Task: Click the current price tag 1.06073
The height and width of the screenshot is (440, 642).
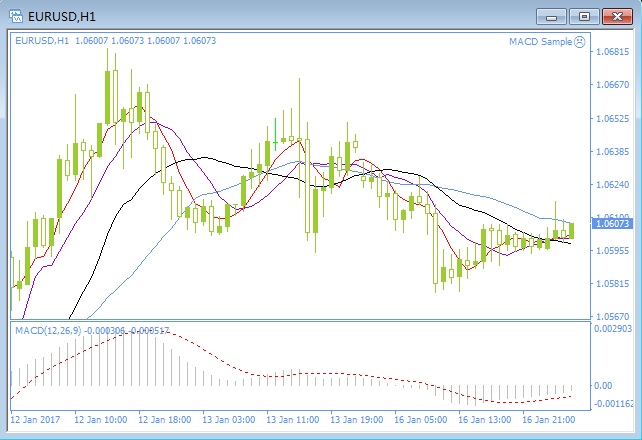Action: 613,224
